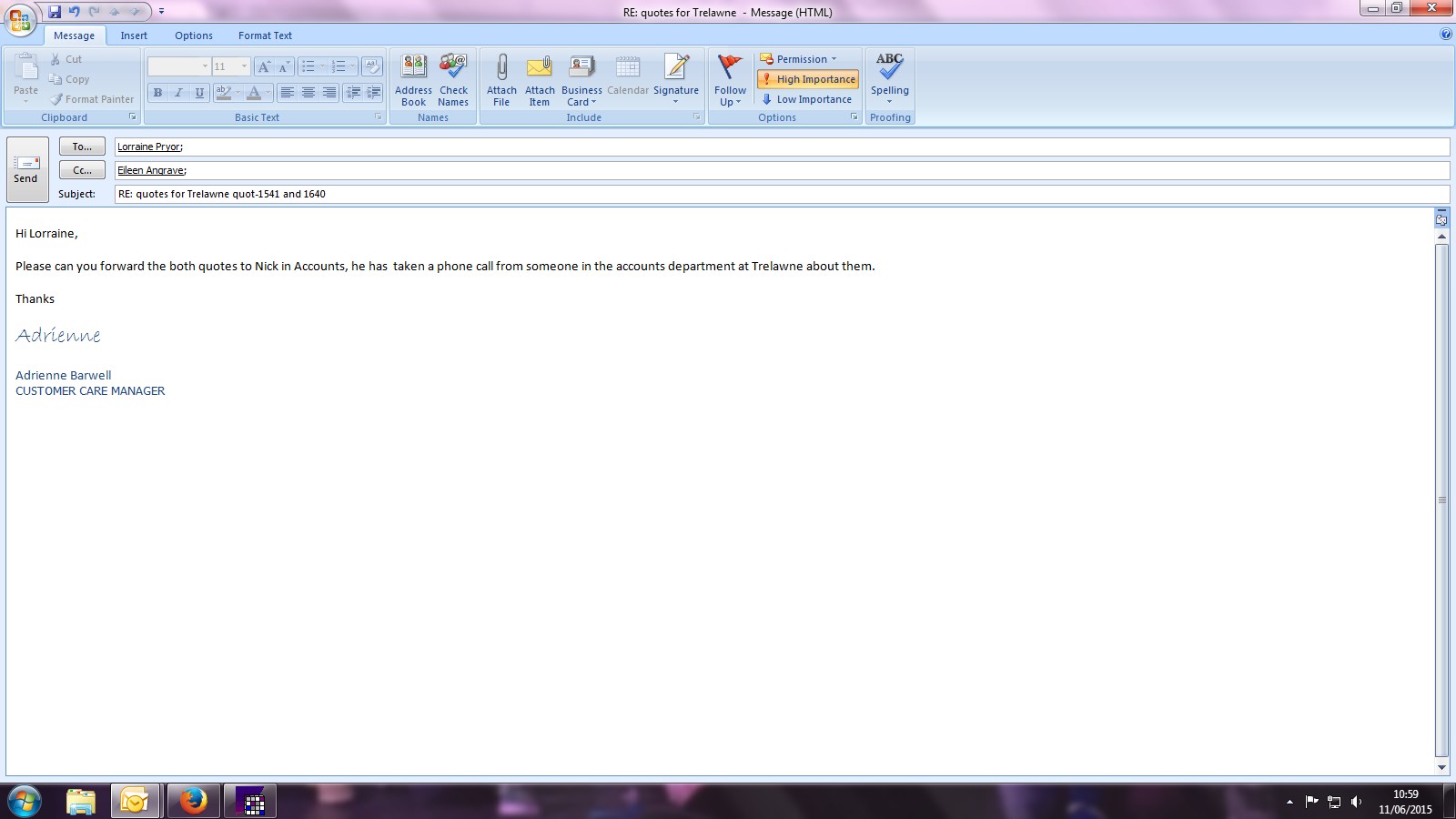Click the Attach Item envelope icon
This screenshot has height=819, width=1456.
coord(540,68)
